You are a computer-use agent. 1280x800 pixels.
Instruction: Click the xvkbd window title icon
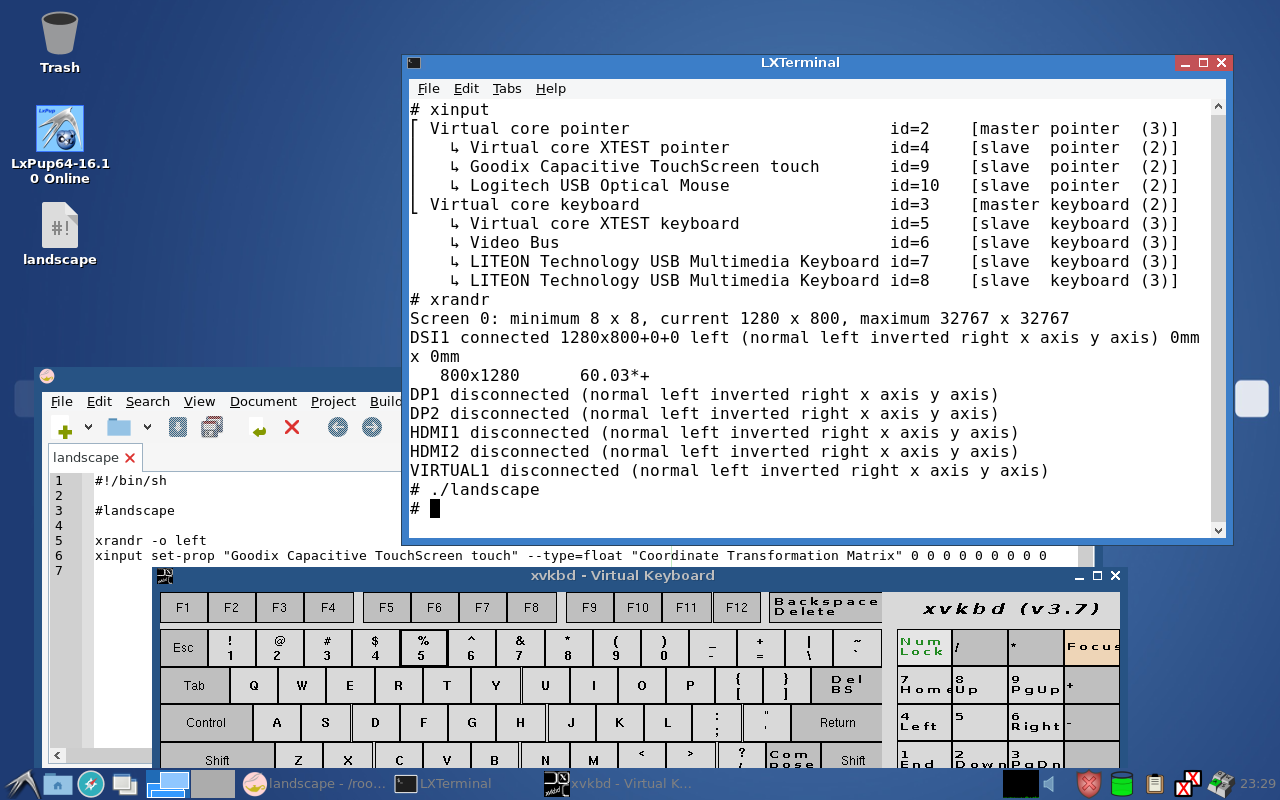pyautogui.click(x=165, y=575)
